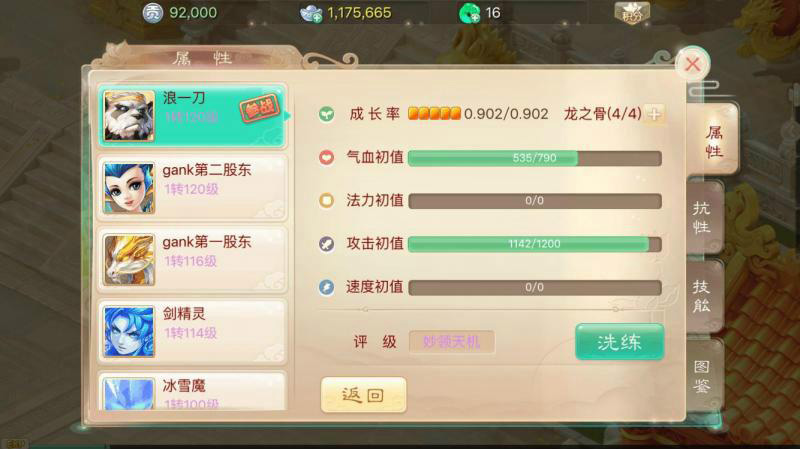Click the 贡 contribution coin icon
The width and height of the screenshot is (800, 449).
point(153,13)
